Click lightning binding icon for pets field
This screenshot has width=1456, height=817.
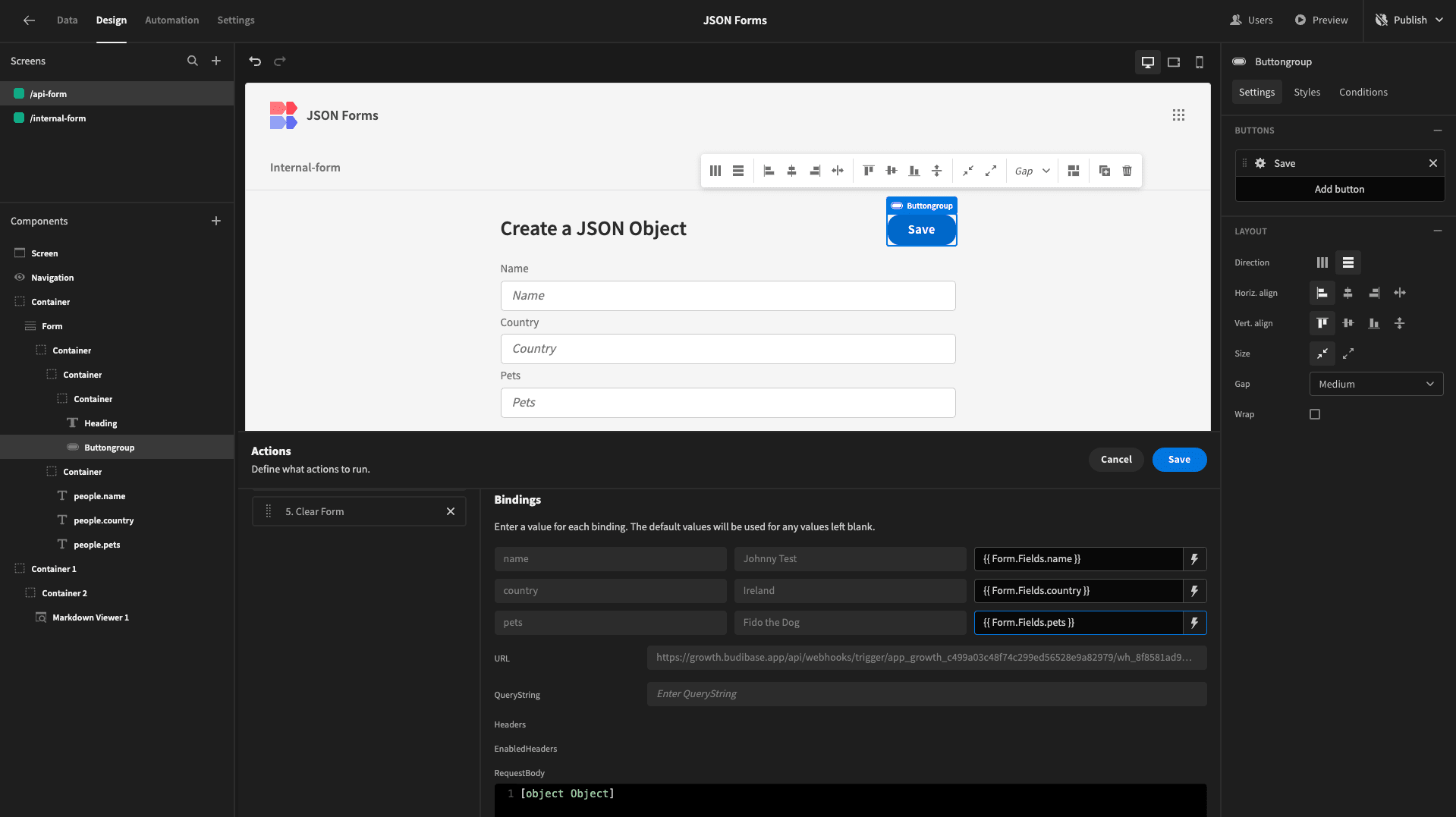coord(1194,623)
